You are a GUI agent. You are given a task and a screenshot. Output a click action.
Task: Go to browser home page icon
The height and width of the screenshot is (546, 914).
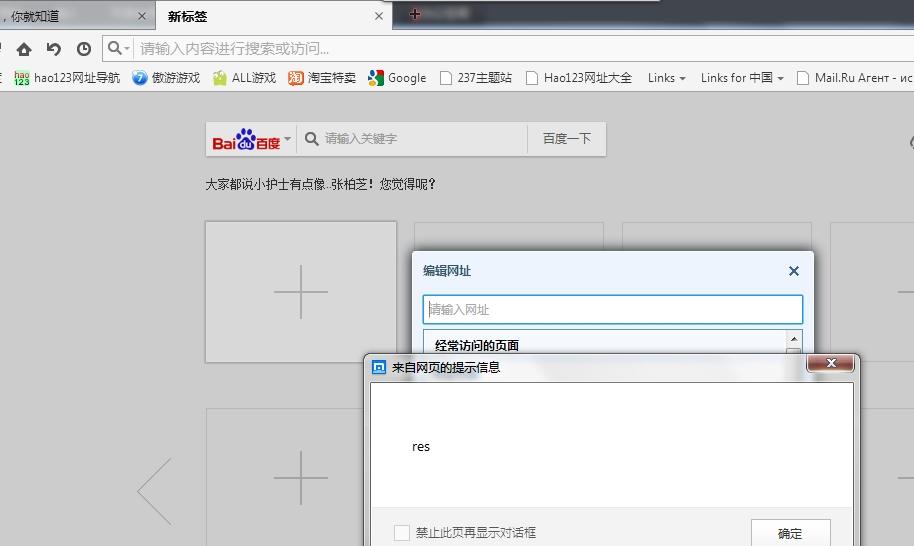tap(24, 49)
